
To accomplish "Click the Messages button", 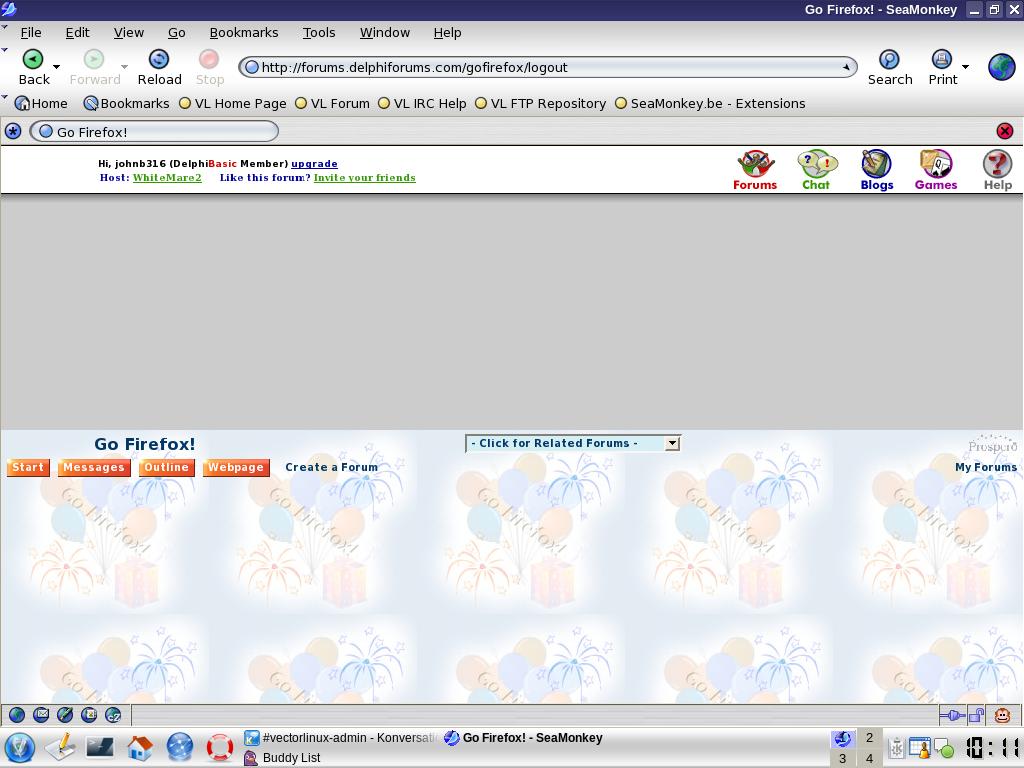I will coord(94,467).
